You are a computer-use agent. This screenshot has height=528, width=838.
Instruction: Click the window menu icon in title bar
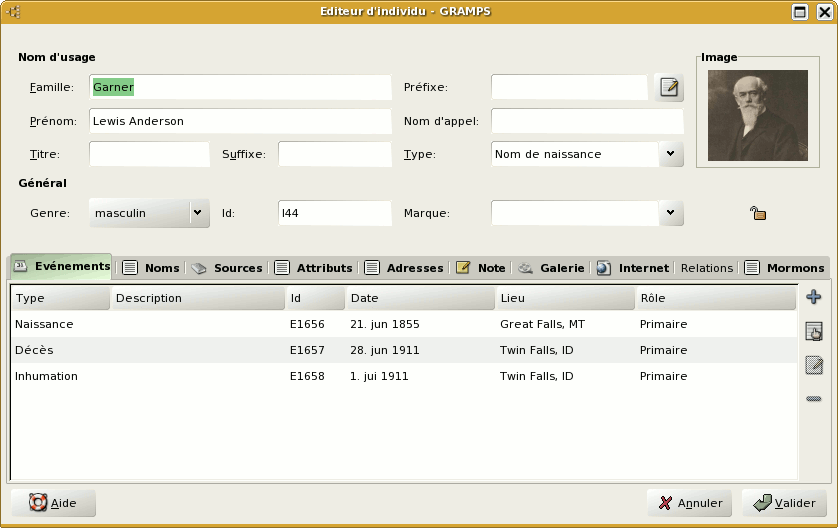[x=14, y=11]
